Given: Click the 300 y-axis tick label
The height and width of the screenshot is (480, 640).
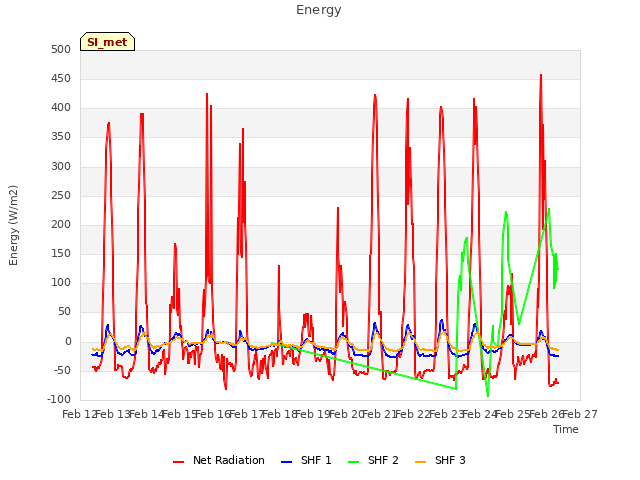Looking at the screenshot, I should (61, 166).
